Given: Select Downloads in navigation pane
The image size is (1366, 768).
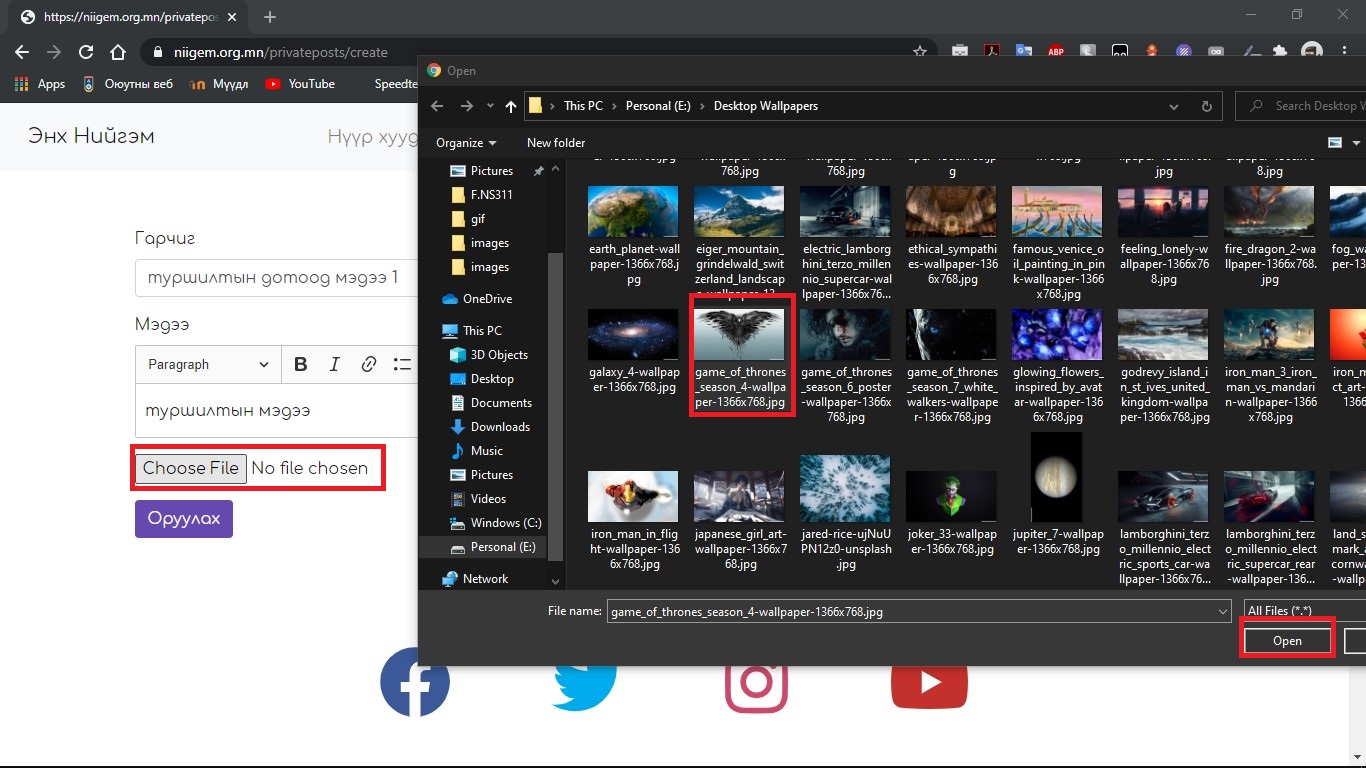Looking at the screenshot, I should 500,427.
